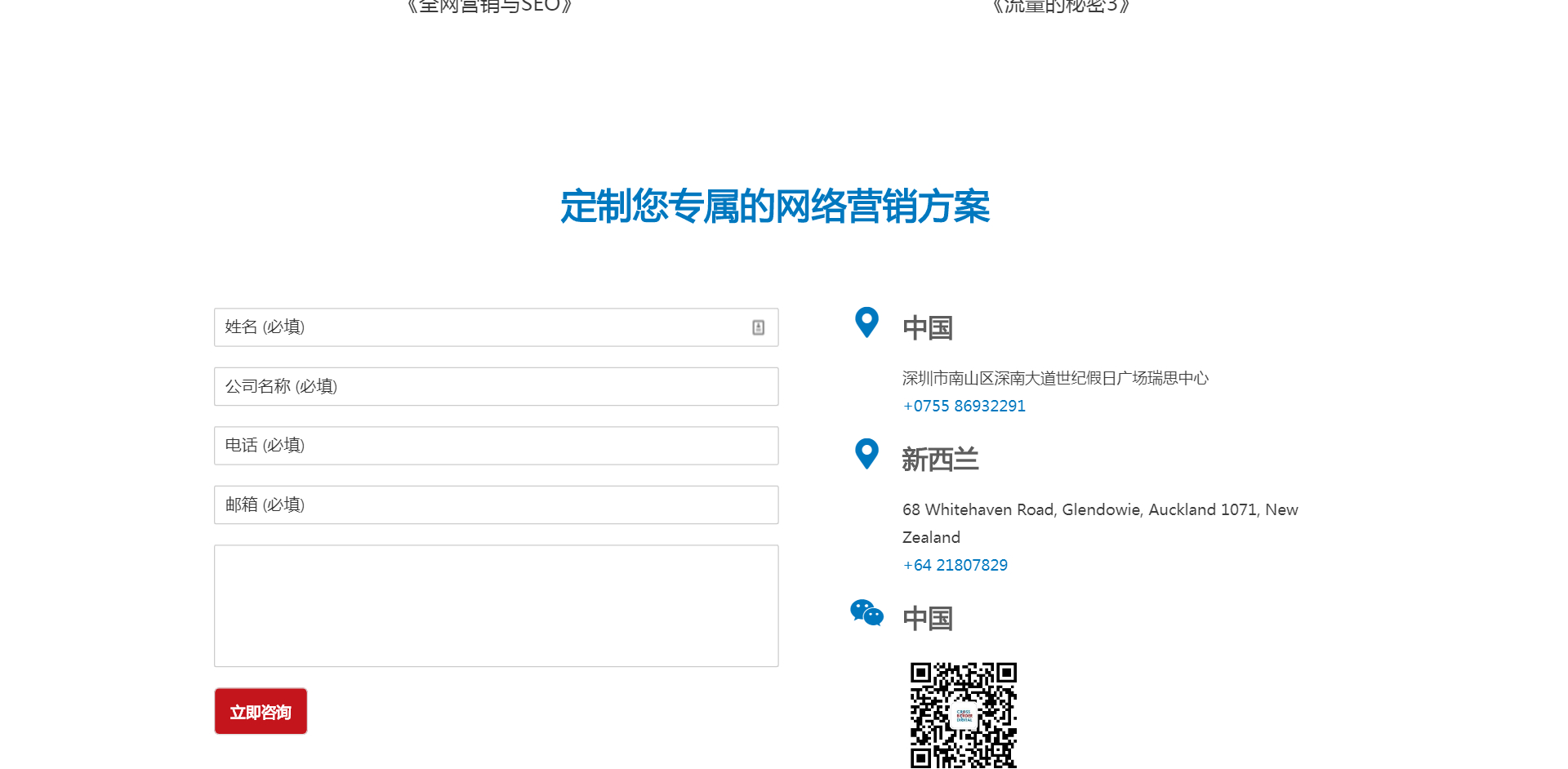Click the 定制您专属的网络营销方案 heading
This screenshot has width=1568, height=769.
coord(775,207)
